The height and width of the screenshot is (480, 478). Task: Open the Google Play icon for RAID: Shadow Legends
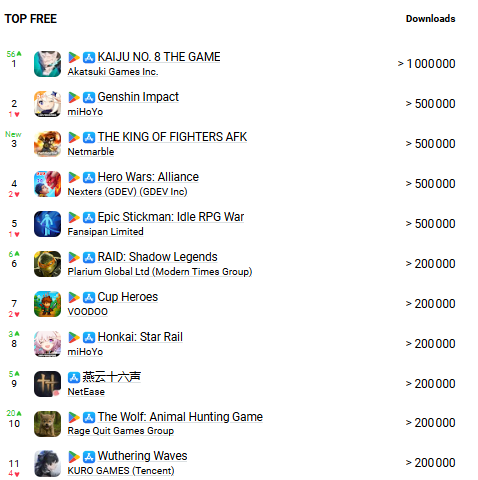click(x=74, y=257)
